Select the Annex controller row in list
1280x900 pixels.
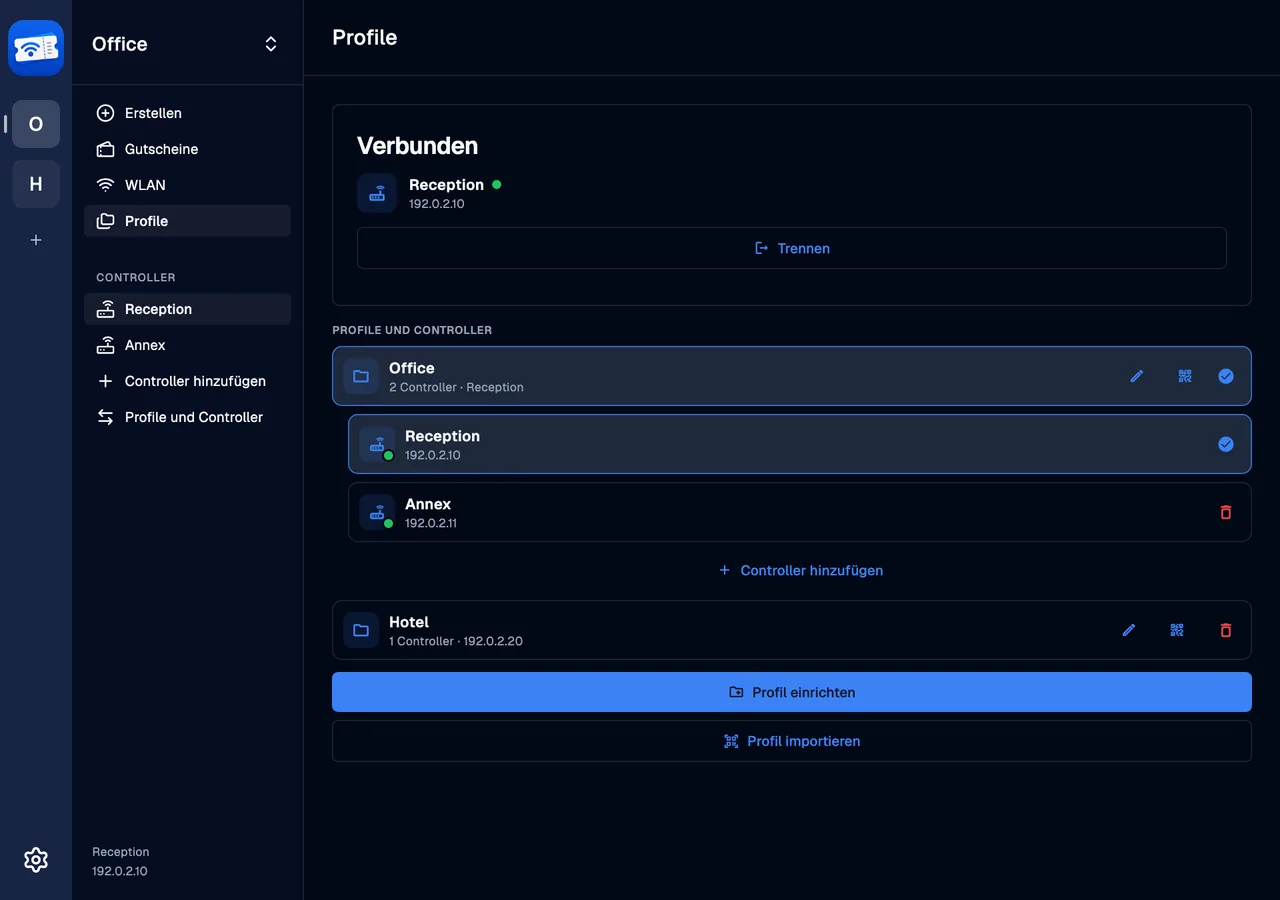[x=800, y=512]
